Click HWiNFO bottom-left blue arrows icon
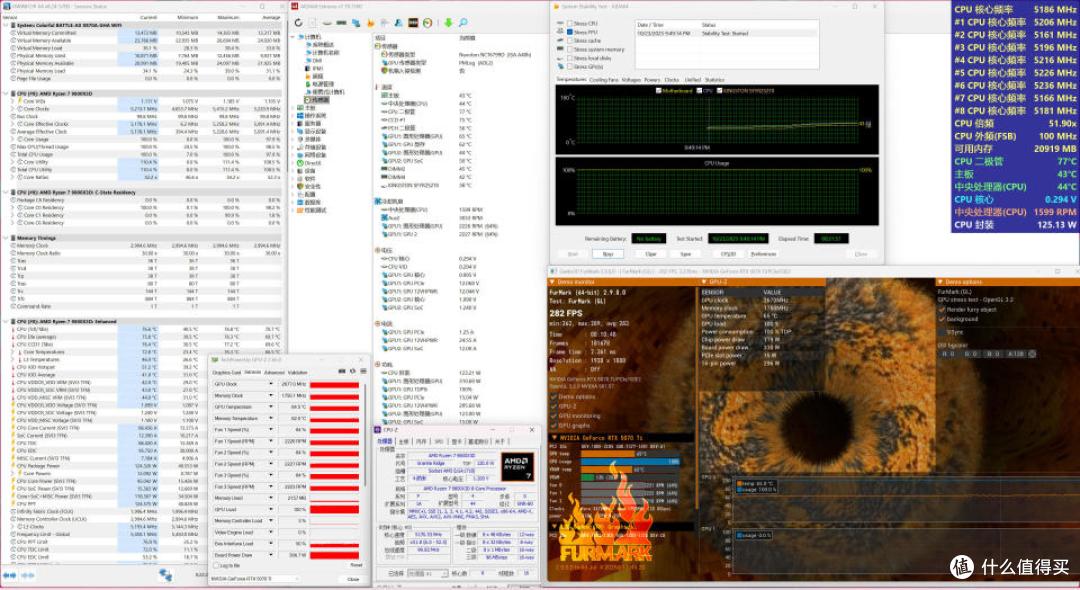 coord(9,574)
